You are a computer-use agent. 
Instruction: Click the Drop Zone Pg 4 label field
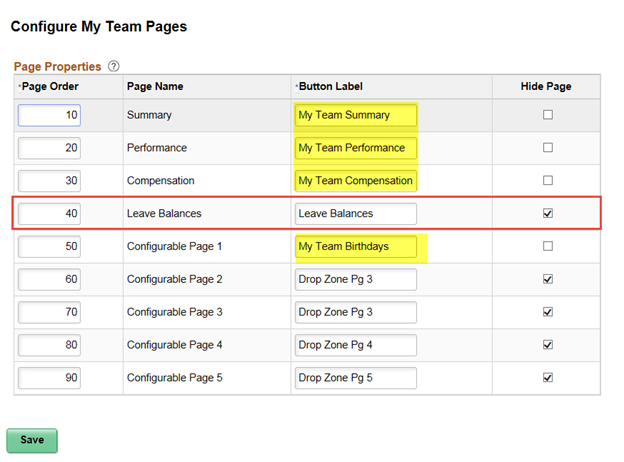(x=355, y=345)
